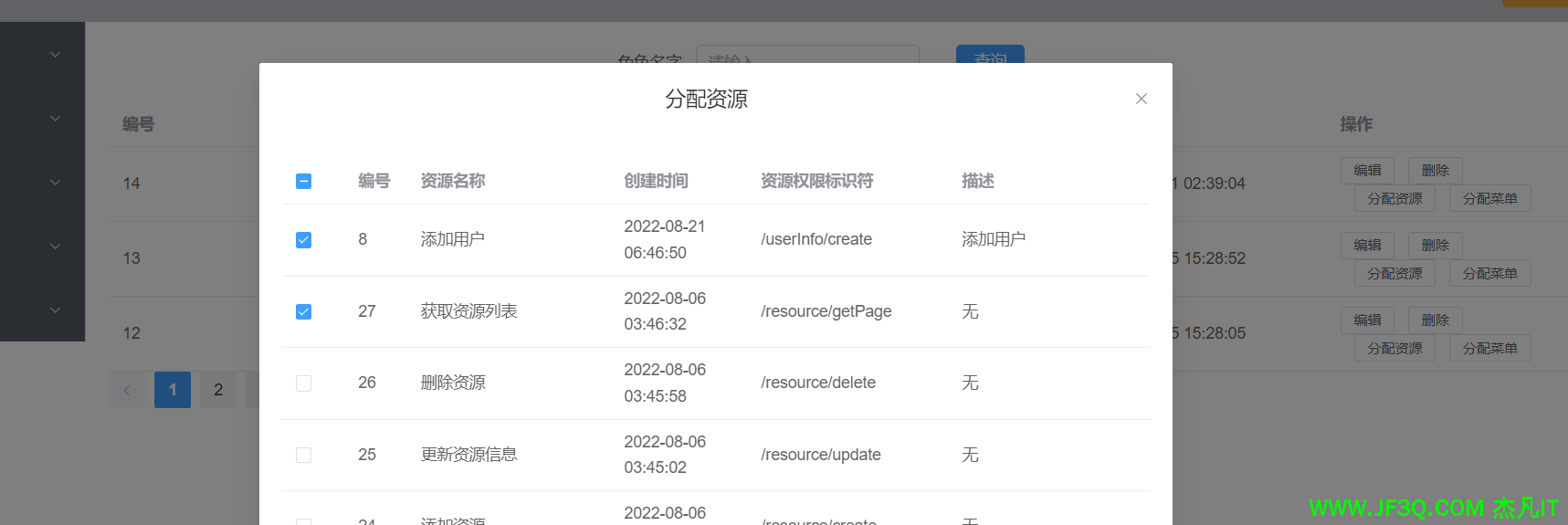Expand the fourth sidebar menu chevron

[x=55, y=247]
